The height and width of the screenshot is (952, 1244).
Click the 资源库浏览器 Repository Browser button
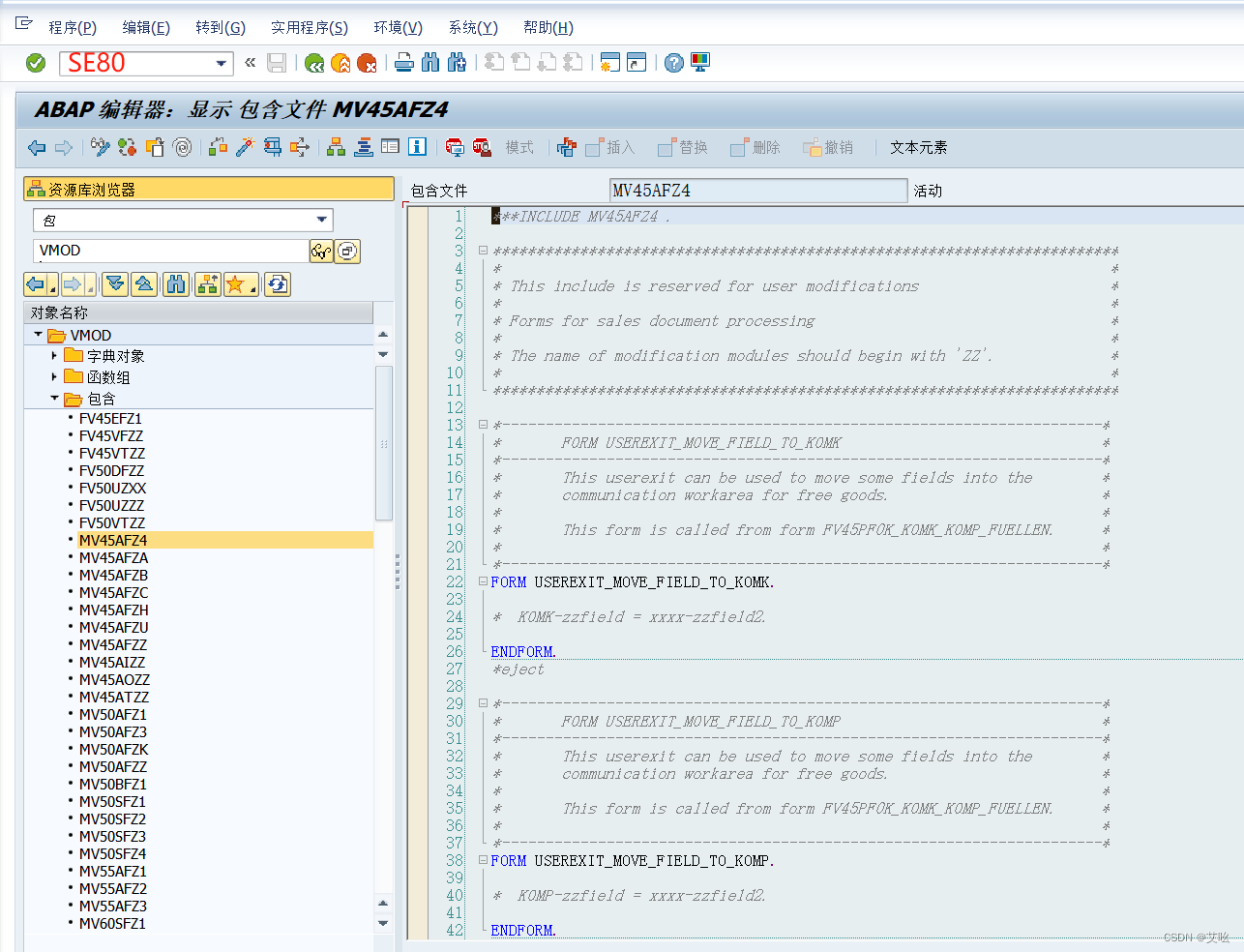click(x=209, y=189)
